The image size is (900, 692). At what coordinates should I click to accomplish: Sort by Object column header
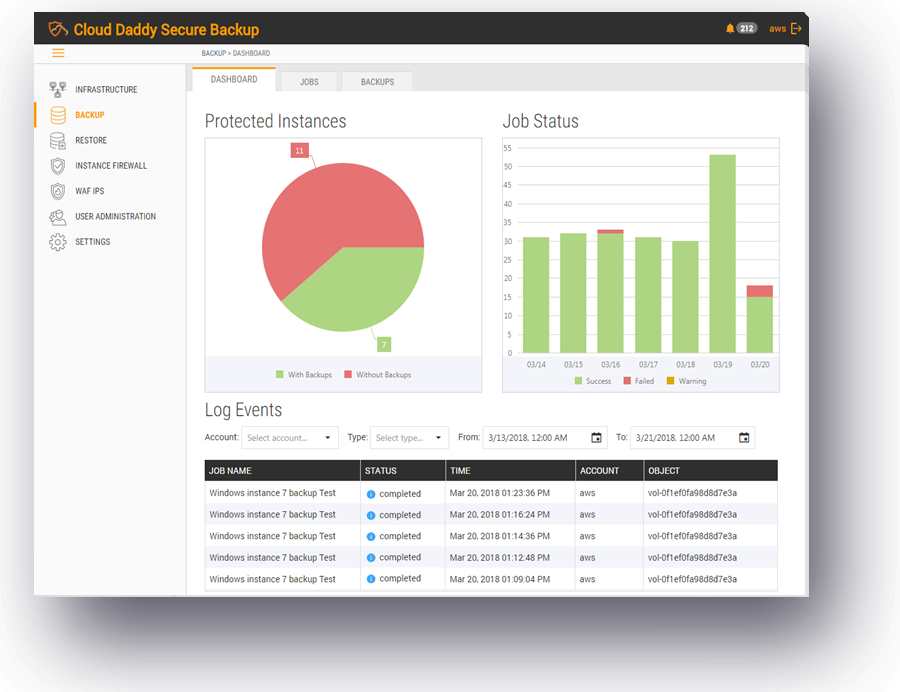[x=711, y=471]
